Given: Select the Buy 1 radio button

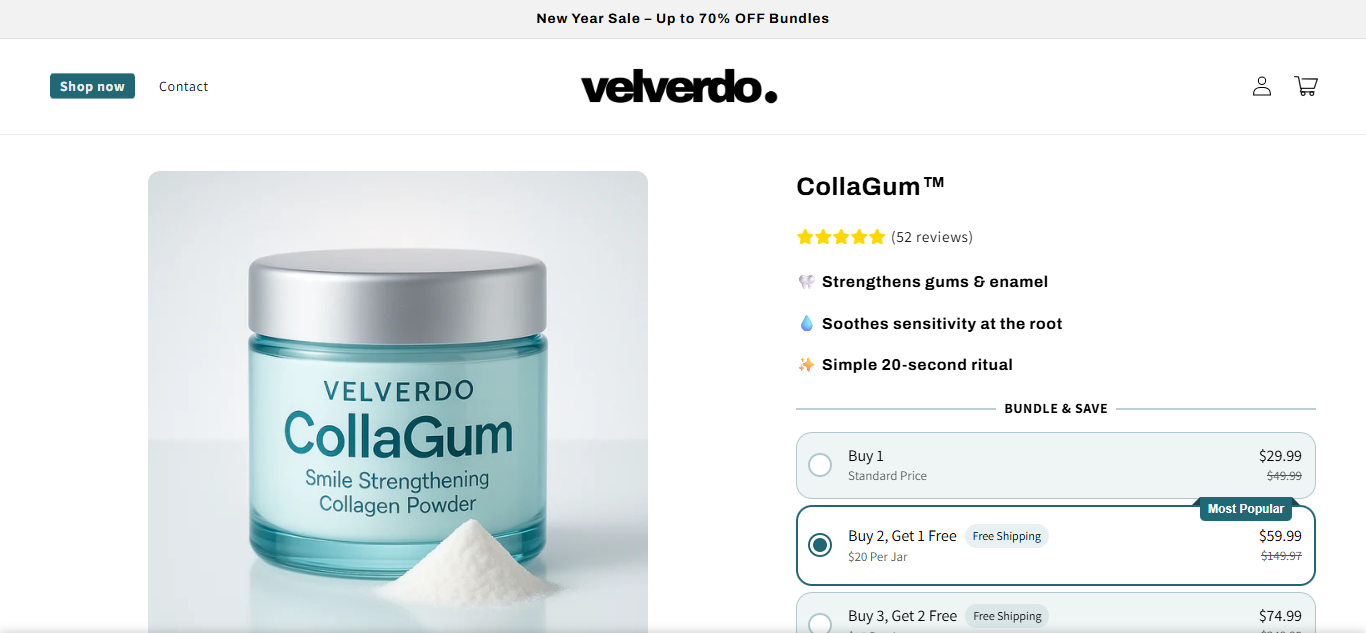Looking at the screenshot, I should pos(820,465).
